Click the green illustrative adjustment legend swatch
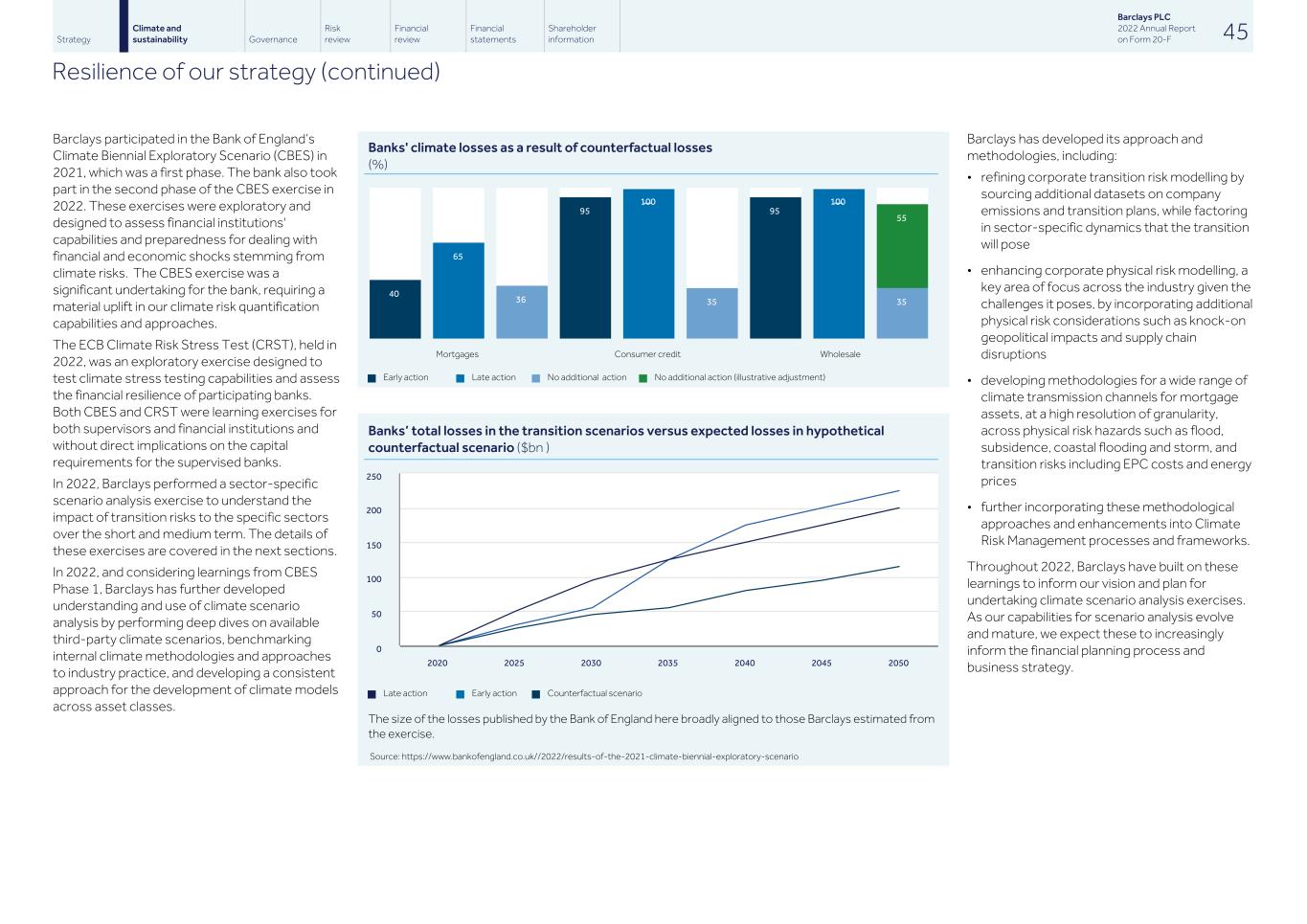The width and height of the screenshot is (1307, 924). [643, 378]
